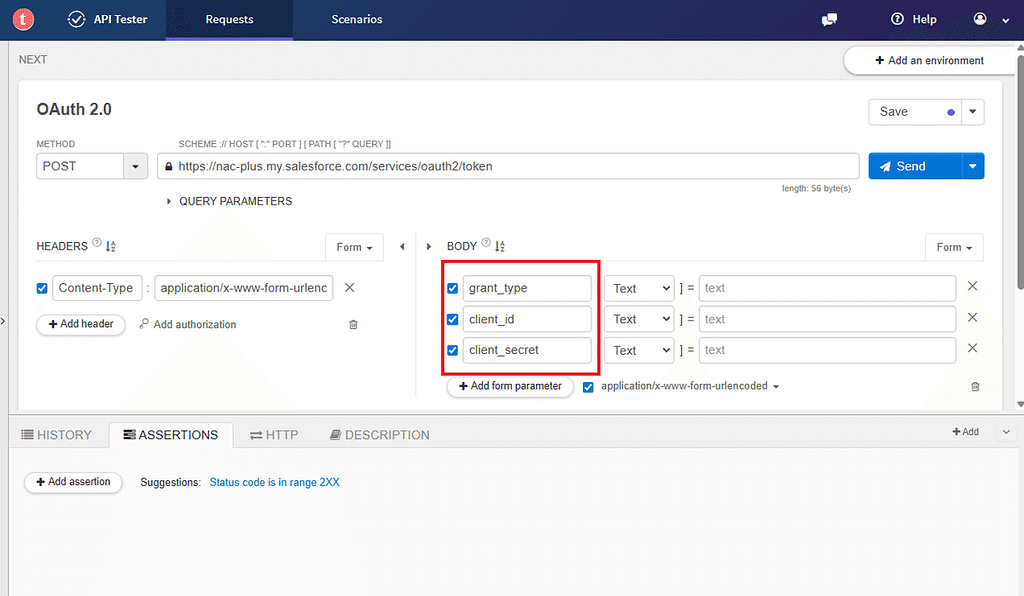Delete body trash icon
This screenshot has width=1024, height=596.
[975, 386]
